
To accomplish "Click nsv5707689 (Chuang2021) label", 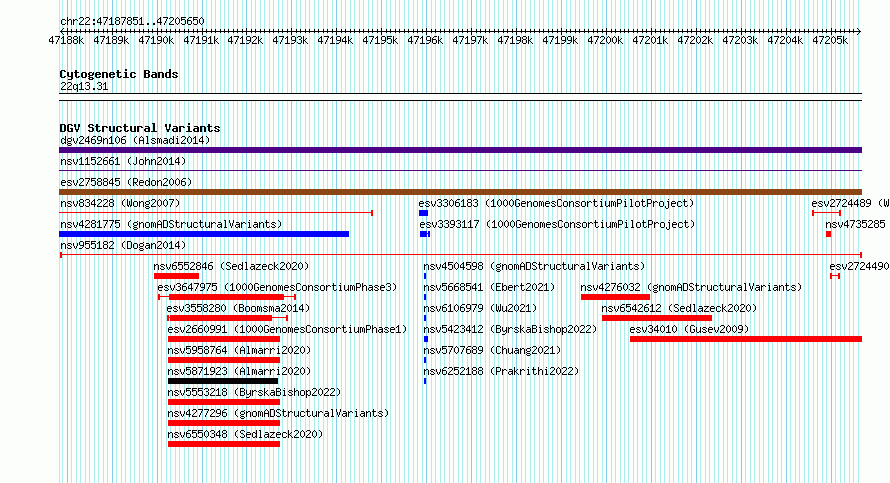I will point(492,350).
